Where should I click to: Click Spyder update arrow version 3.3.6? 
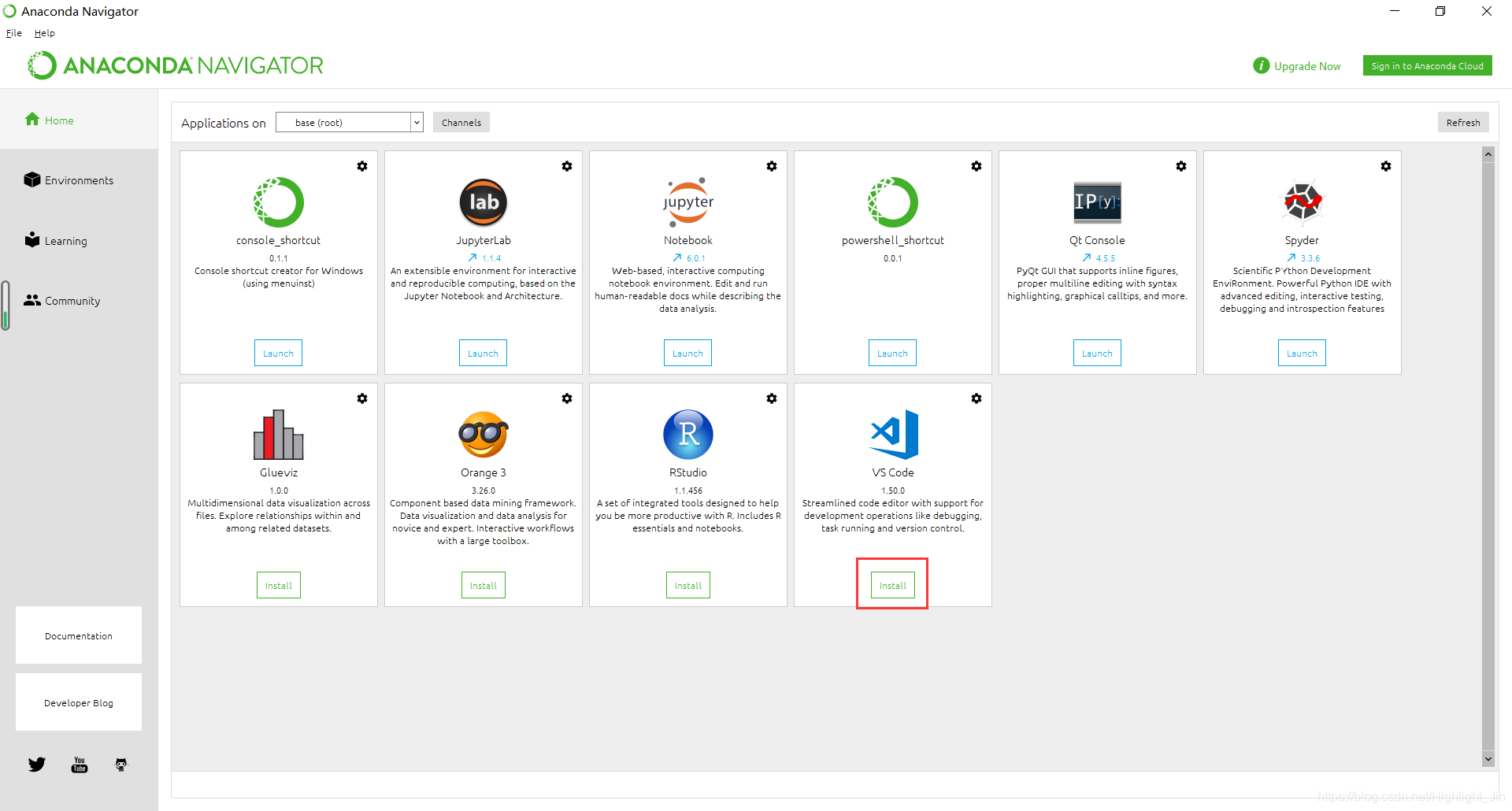click(x=1303, y=258)
